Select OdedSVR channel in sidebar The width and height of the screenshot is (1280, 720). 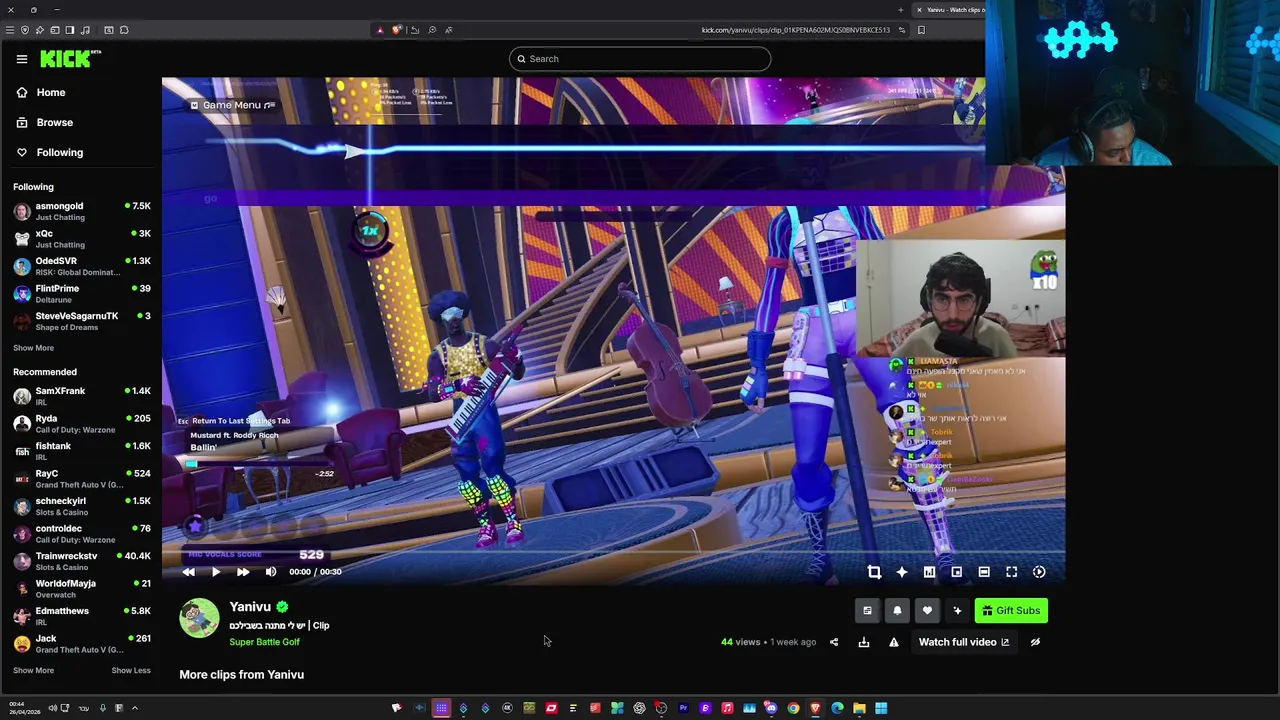[81, 266]
